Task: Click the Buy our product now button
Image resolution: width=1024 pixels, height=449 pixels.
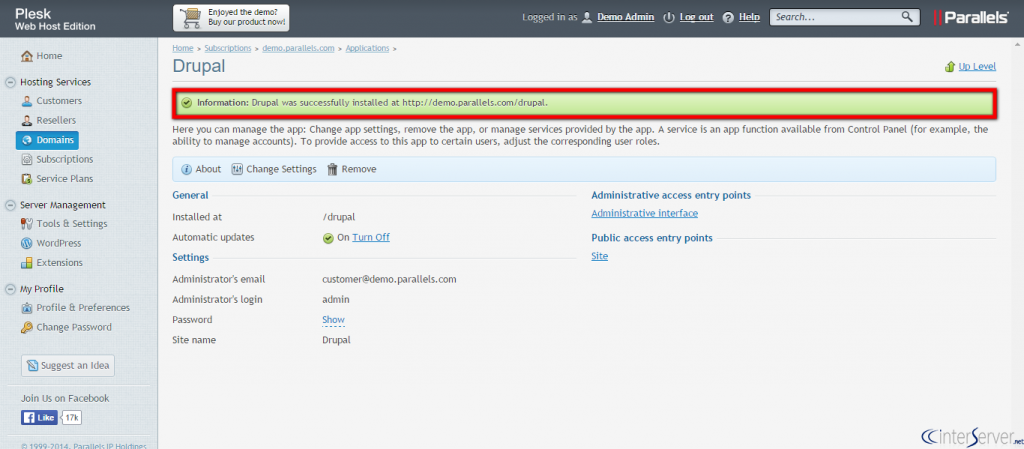Action: click(x=231, y=18)
